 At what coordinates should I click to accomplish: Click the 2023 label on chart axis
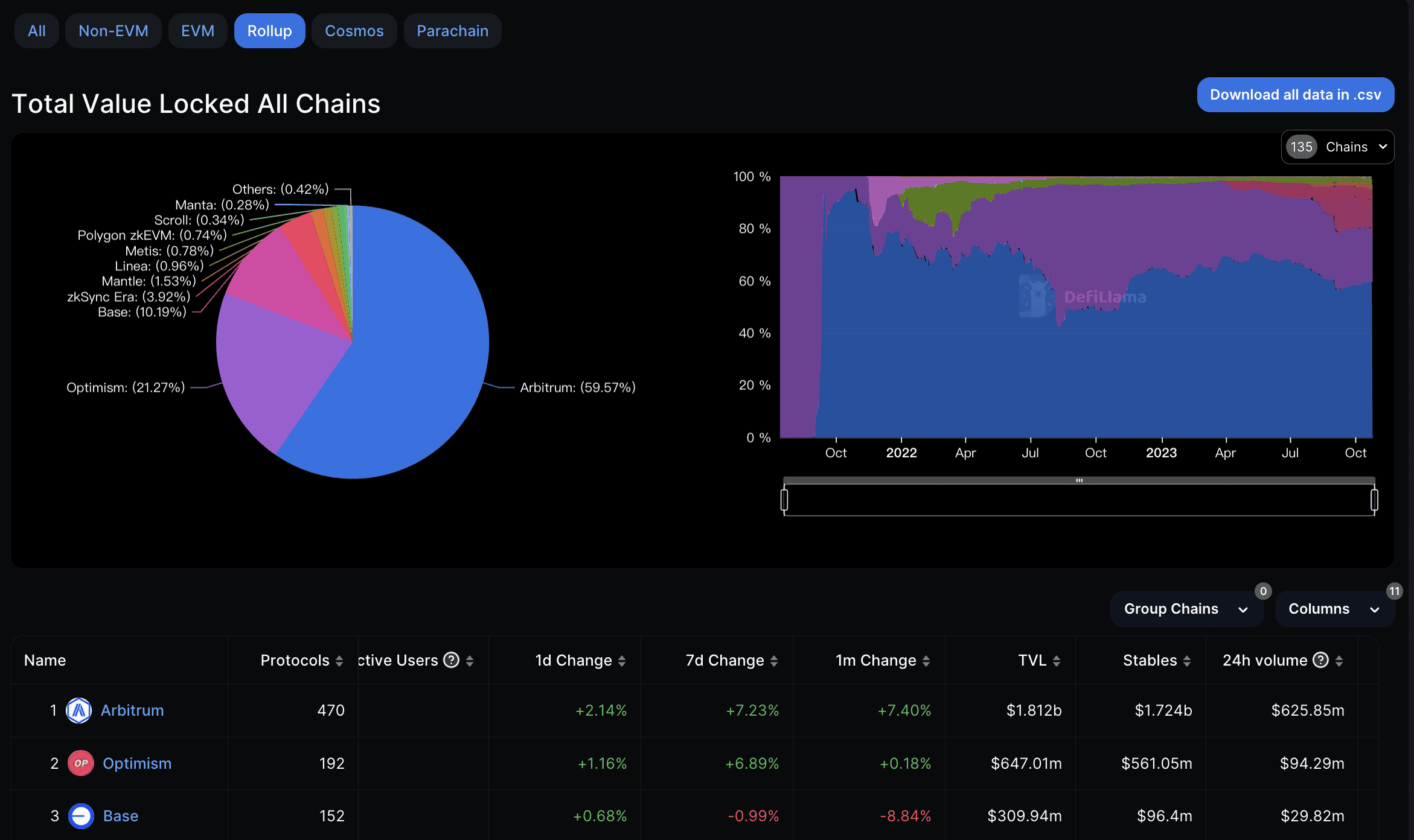point(1162,453)
